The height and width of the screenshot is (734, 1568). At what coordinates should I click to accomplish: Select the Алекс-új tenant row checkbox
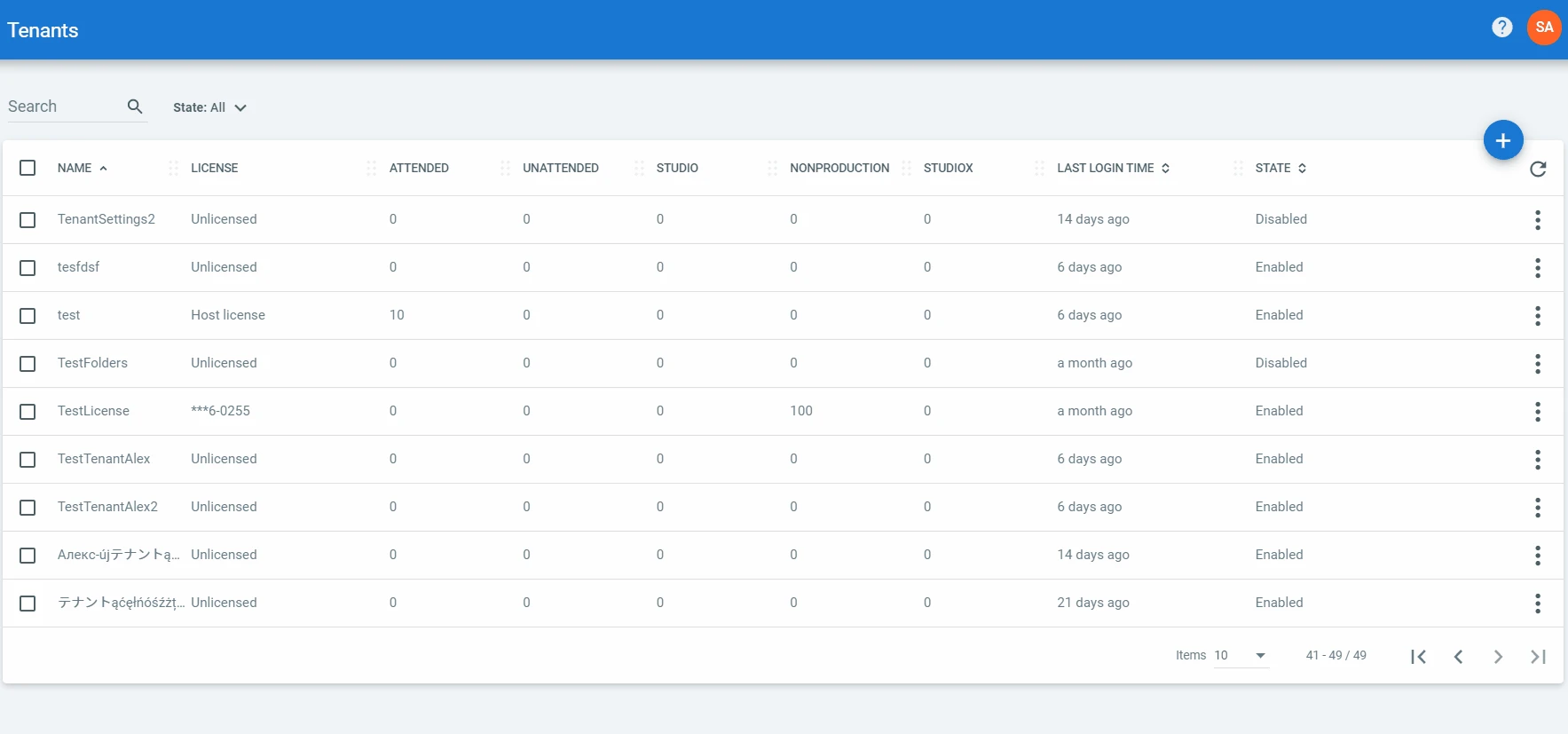pos(28,556)
